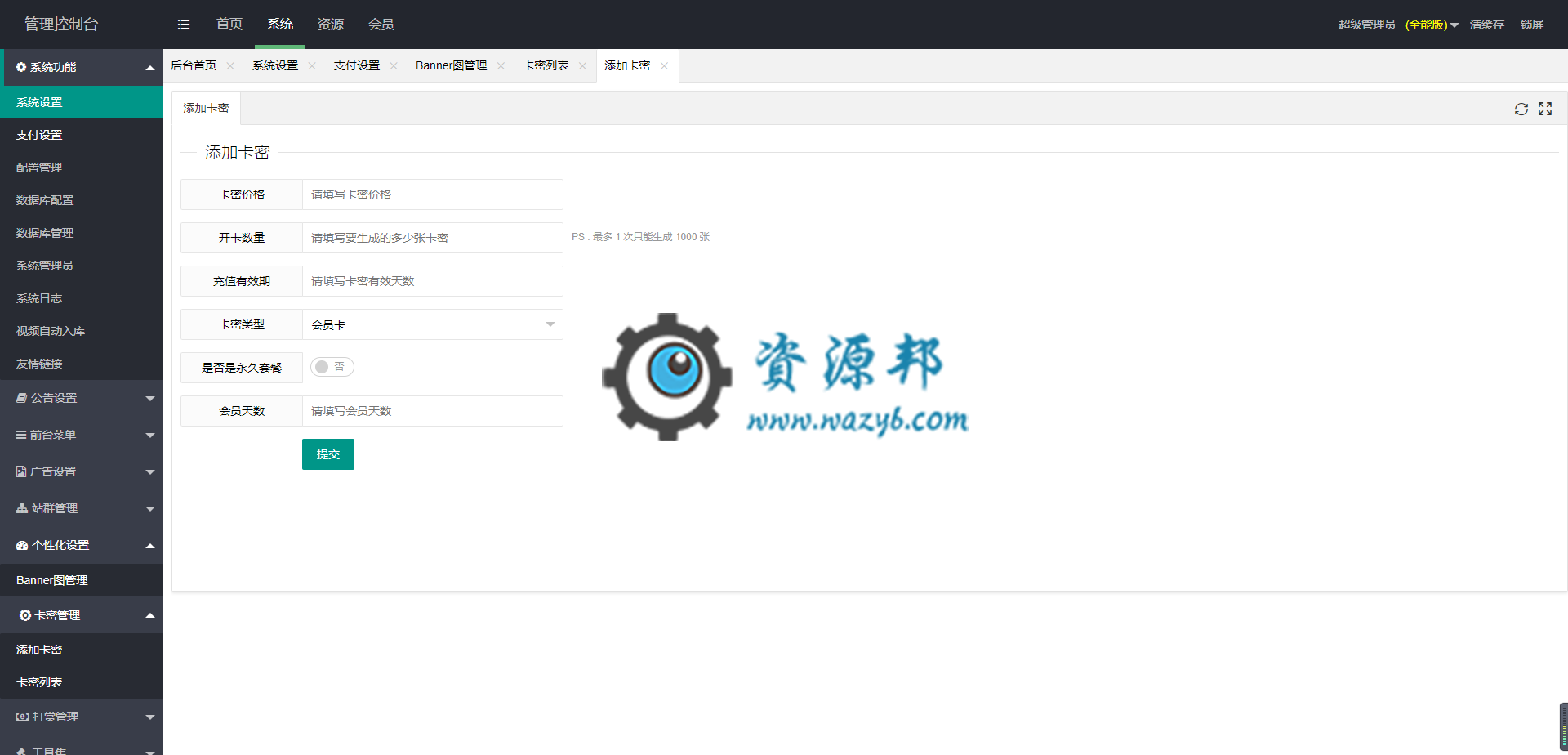Image resolution: width=1568 pixels, height=755 pixels.
Task: Open the 卡密类型 dropdown
Action: 433,324
